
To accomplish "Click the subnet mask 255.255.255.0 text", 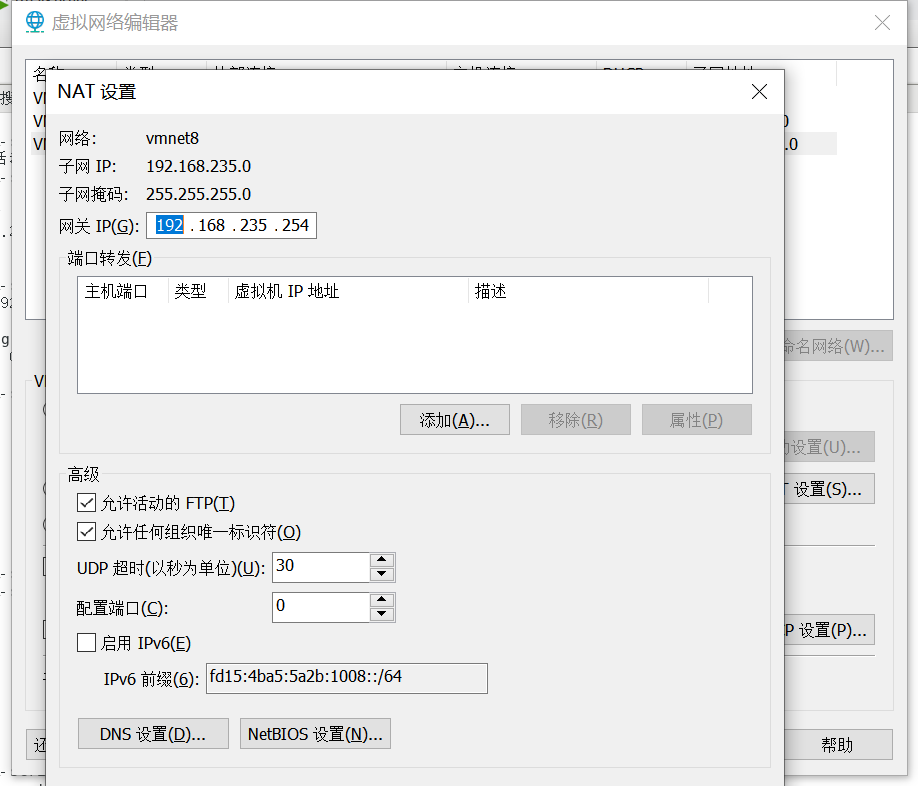I will coord(198,194).
